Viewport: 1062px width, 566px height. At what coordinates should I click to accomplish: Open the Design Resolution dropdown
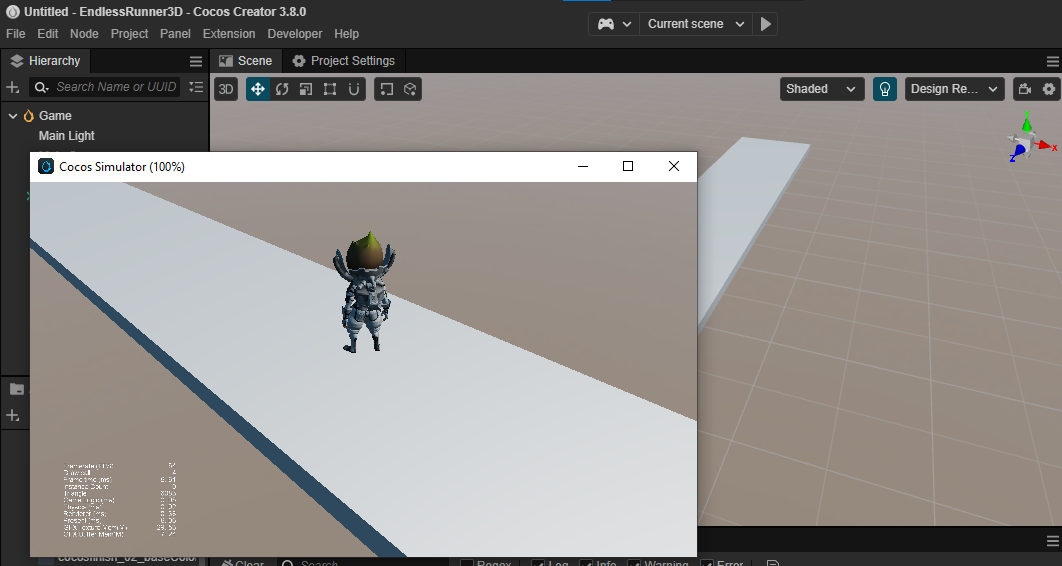[x=955, y=89]
